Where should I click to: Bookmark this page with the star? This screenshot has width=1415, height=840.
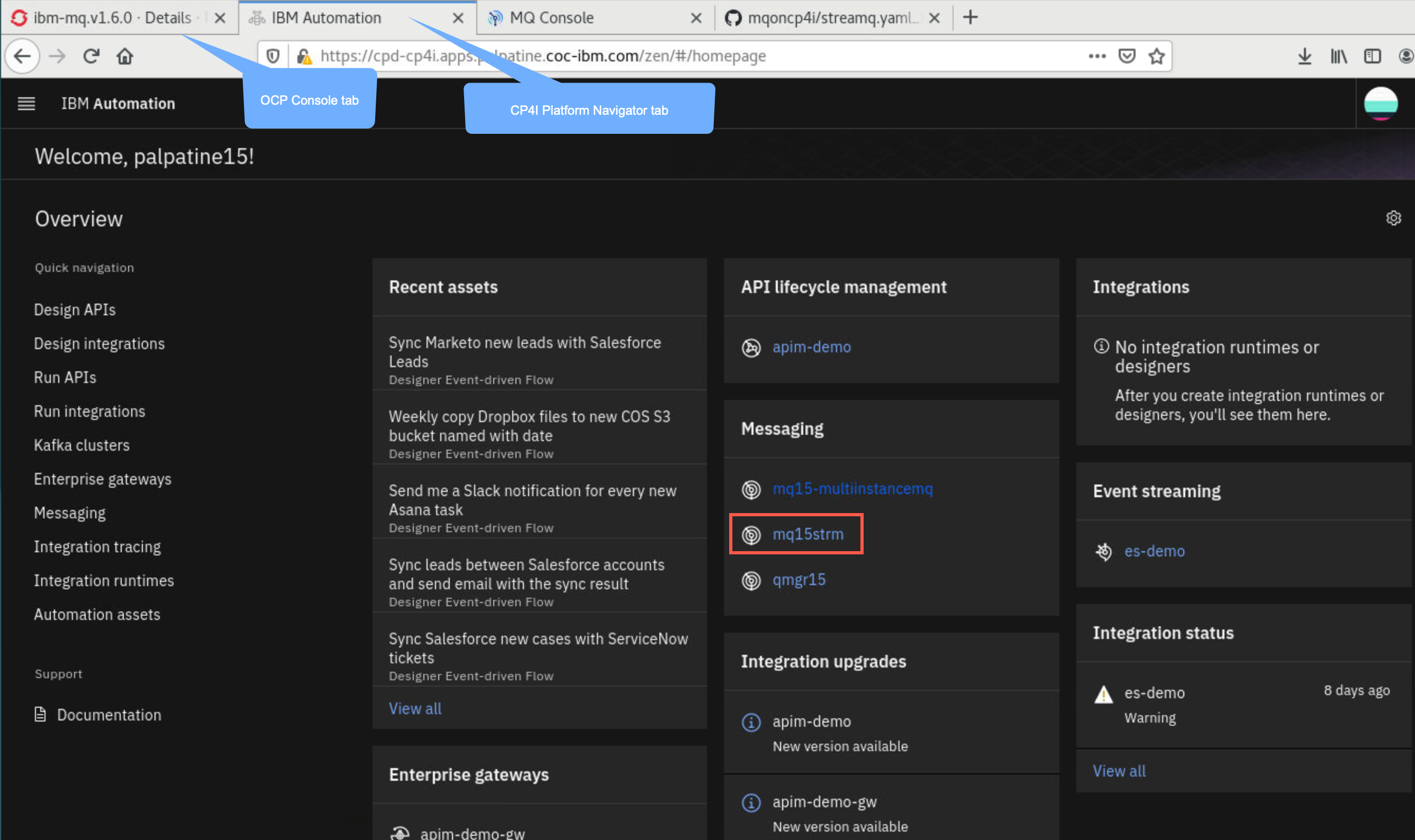point(1157,56)
